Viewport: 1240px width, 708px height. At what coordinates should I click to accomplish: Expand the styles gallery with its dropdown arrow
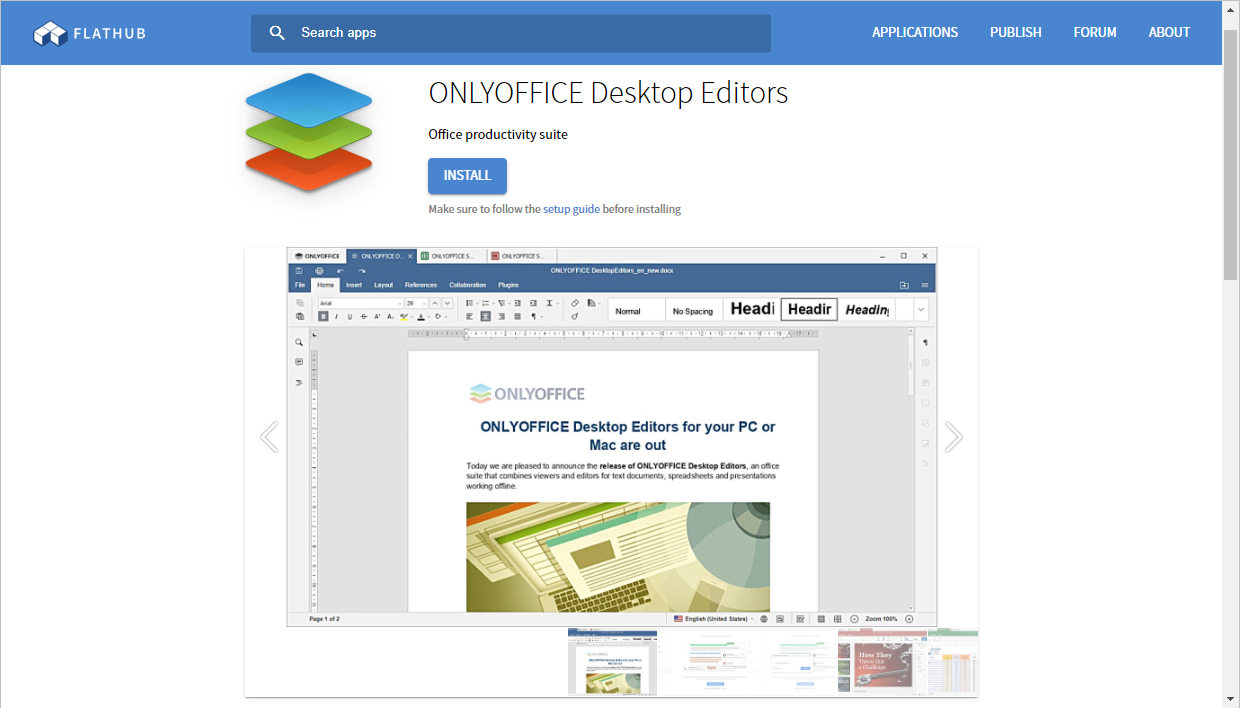pyautogui.click(x=919, y=309)
